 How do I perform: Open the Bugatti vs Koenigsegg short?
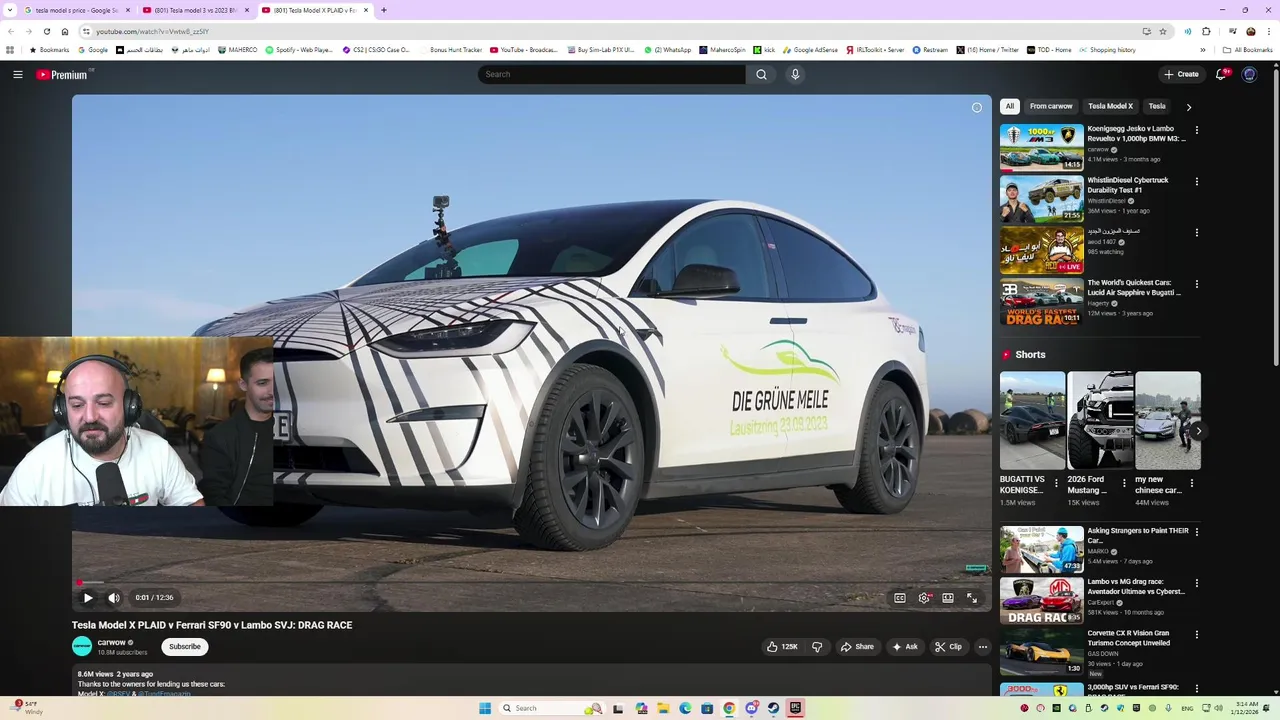pyautogui.click(x=1032, y=421)
